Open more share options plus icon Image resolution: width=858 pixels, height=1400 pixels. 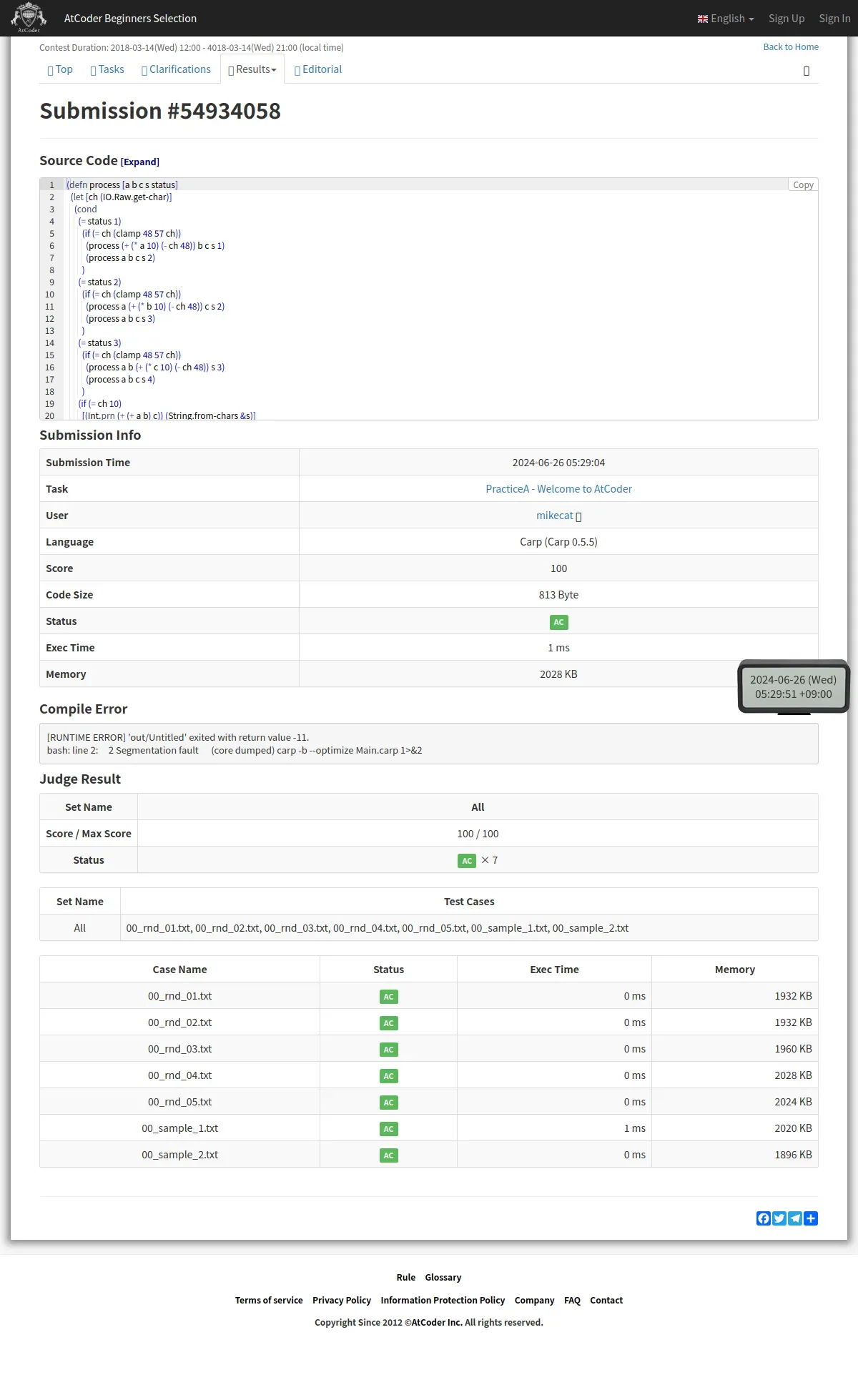pyautogui.click(x=811, y=1218)
